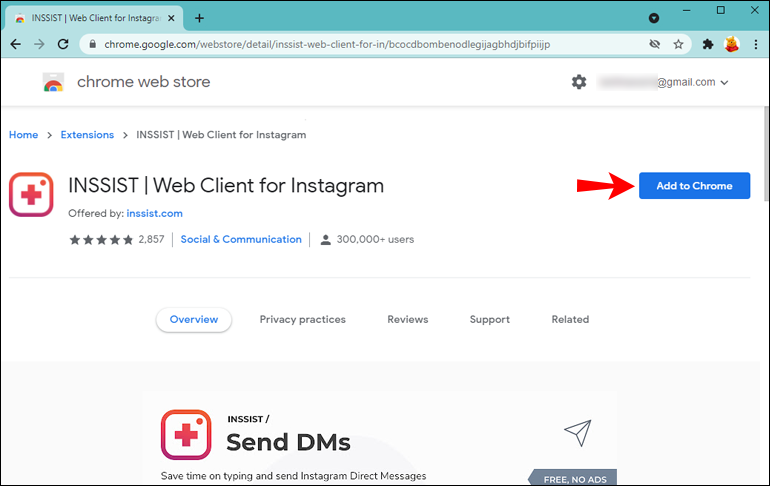Viewport: 770px width, 486px height.
Task: Go back using the browser back arrow
Action: [x=16, y=44]
